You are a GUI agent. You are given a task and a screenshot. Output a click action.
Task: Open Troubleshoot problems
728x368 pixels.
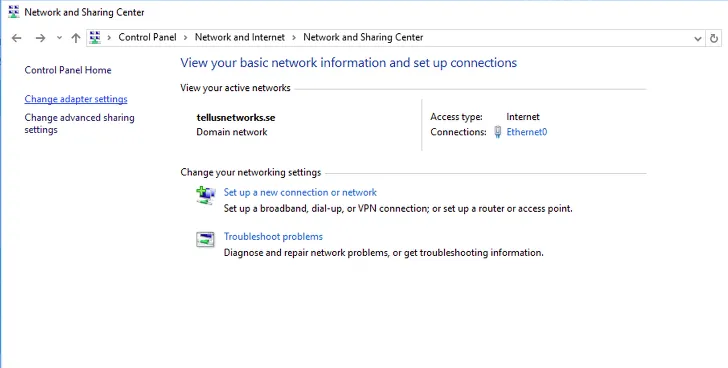tap(273, 236)
